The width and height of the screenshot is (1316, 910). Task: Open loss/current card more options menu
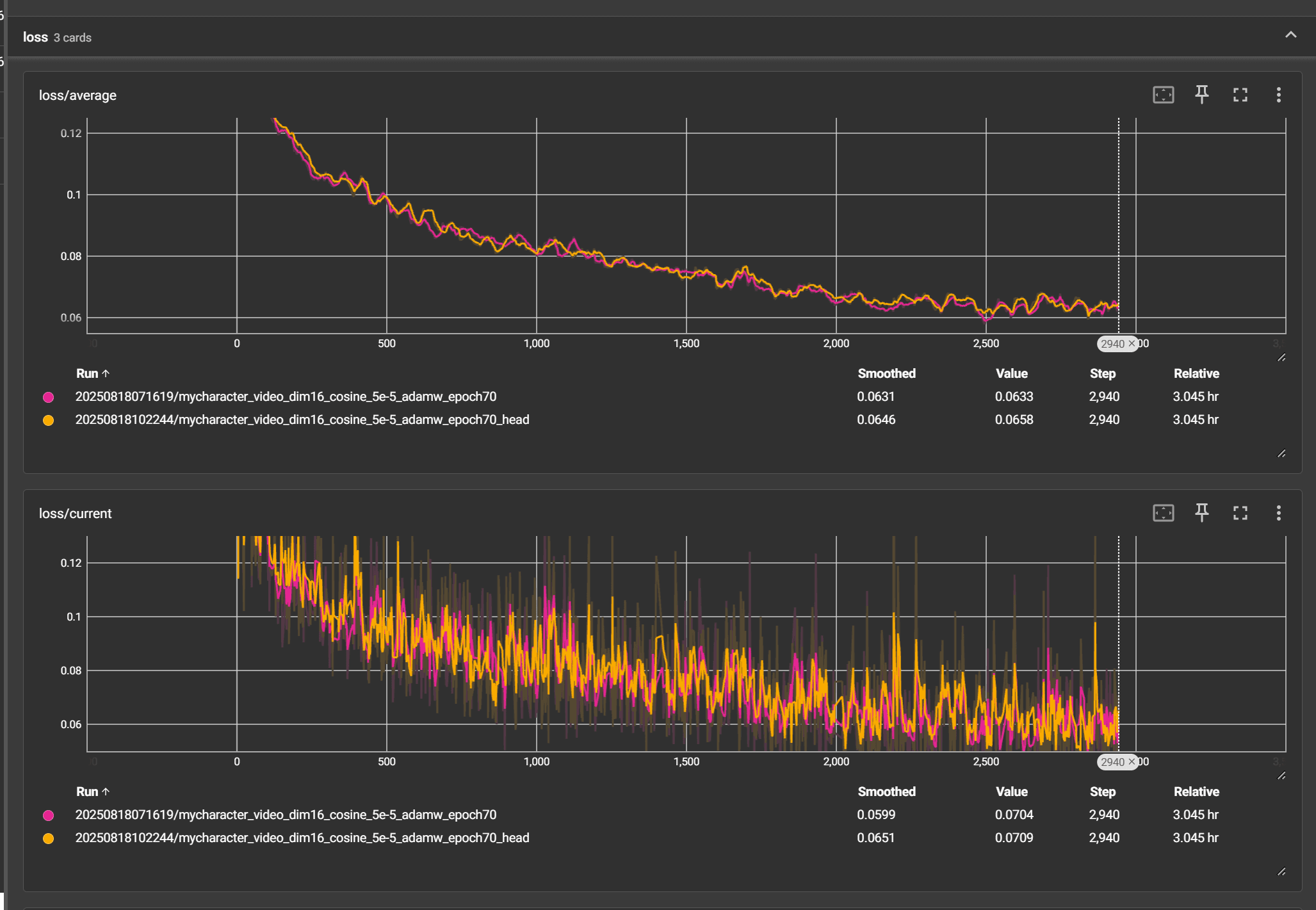click(x=1278, y=513)
